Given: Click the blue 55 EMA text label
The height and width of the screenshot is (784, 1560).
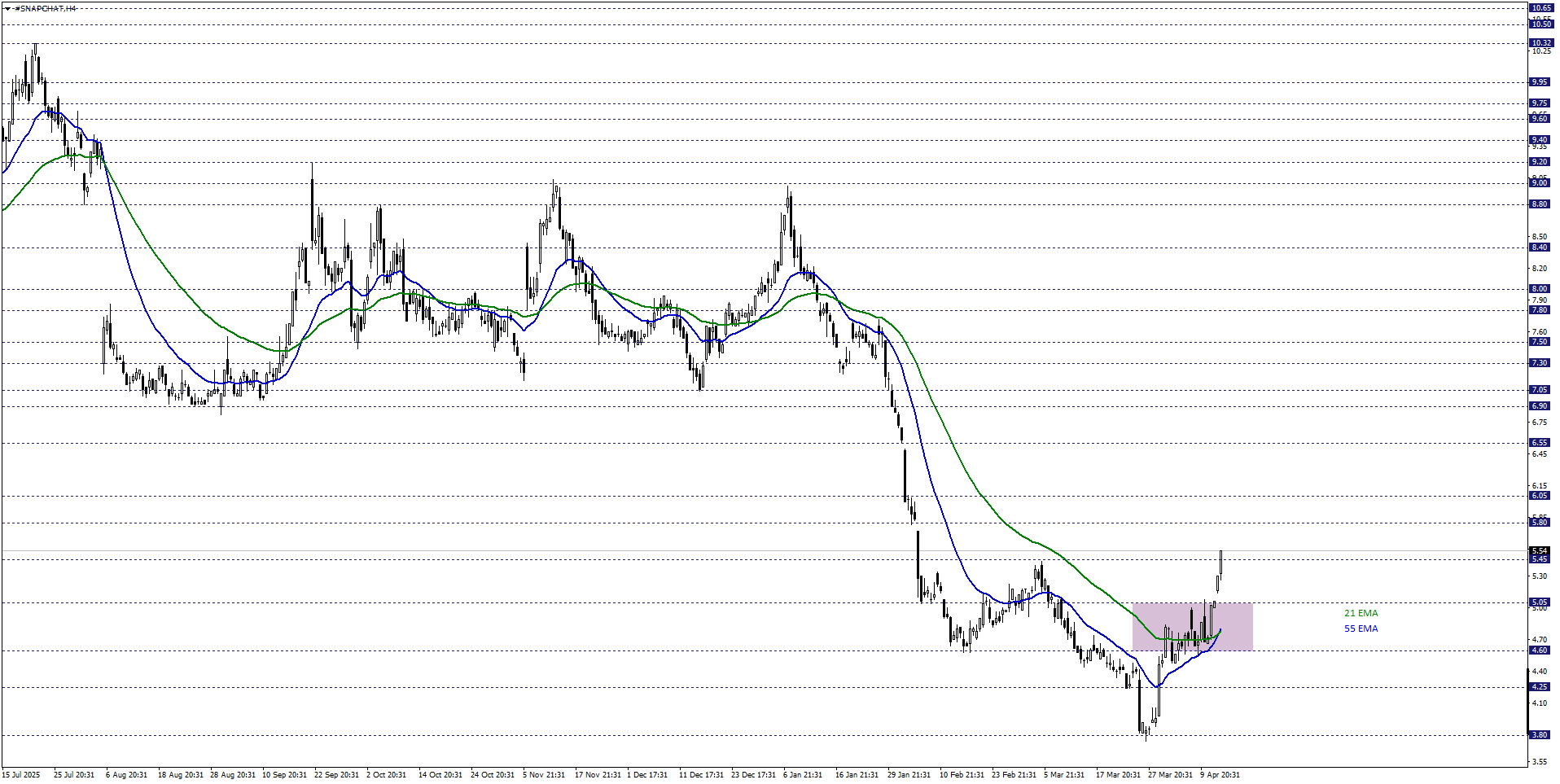Looking at the screenshot, I should point(1361,629).
